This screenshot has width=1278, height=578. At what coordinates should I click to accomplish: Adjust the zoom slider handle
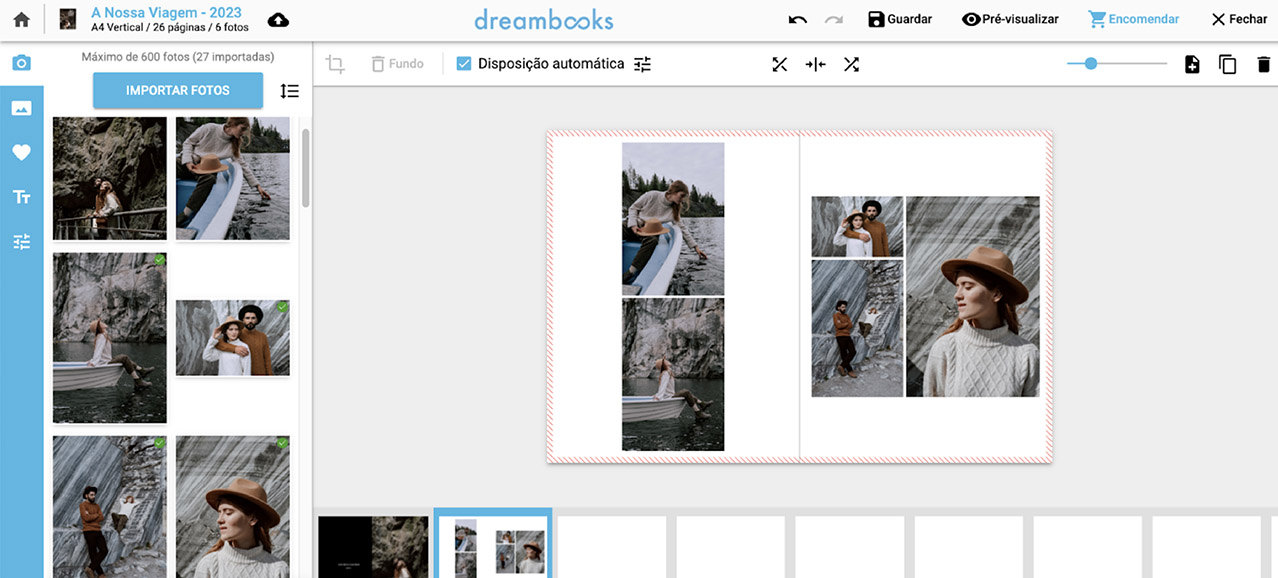(x=1091, y=64)
